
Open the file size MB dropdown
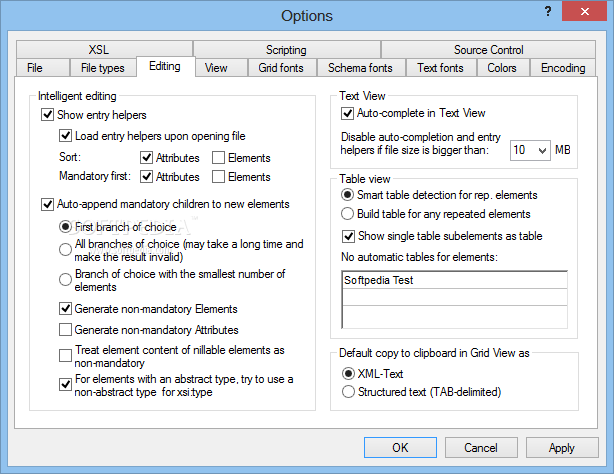pyautogui.click(x=530, y=150)
